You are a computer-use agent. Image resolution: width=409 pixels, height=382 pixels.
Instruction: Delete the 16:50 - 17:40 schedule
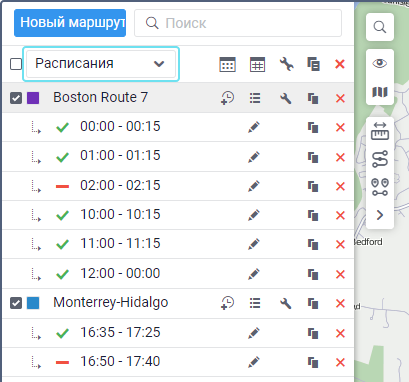pos(340,362)
